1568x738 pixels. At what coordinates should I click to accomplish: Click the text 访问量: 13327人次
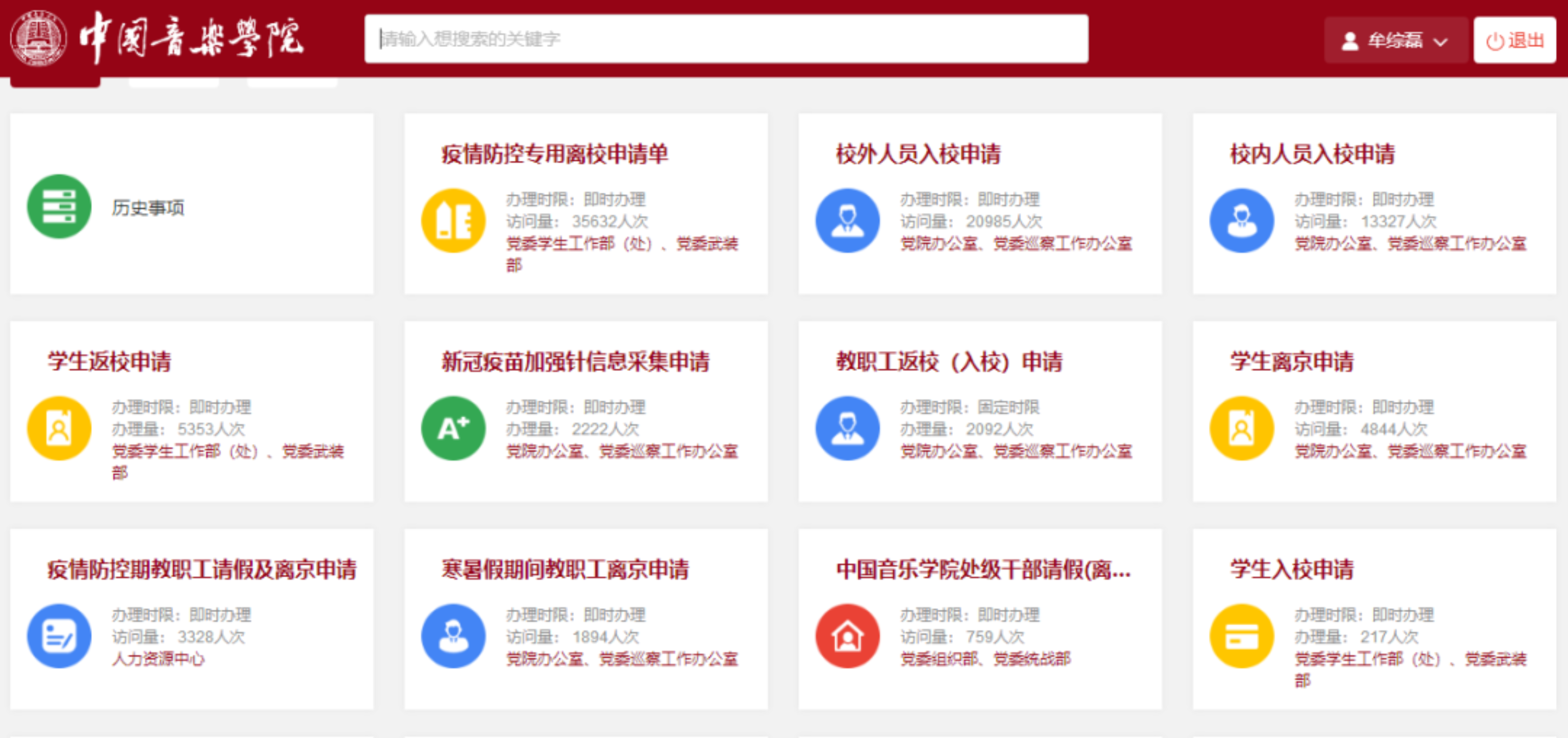(1365, 221)
